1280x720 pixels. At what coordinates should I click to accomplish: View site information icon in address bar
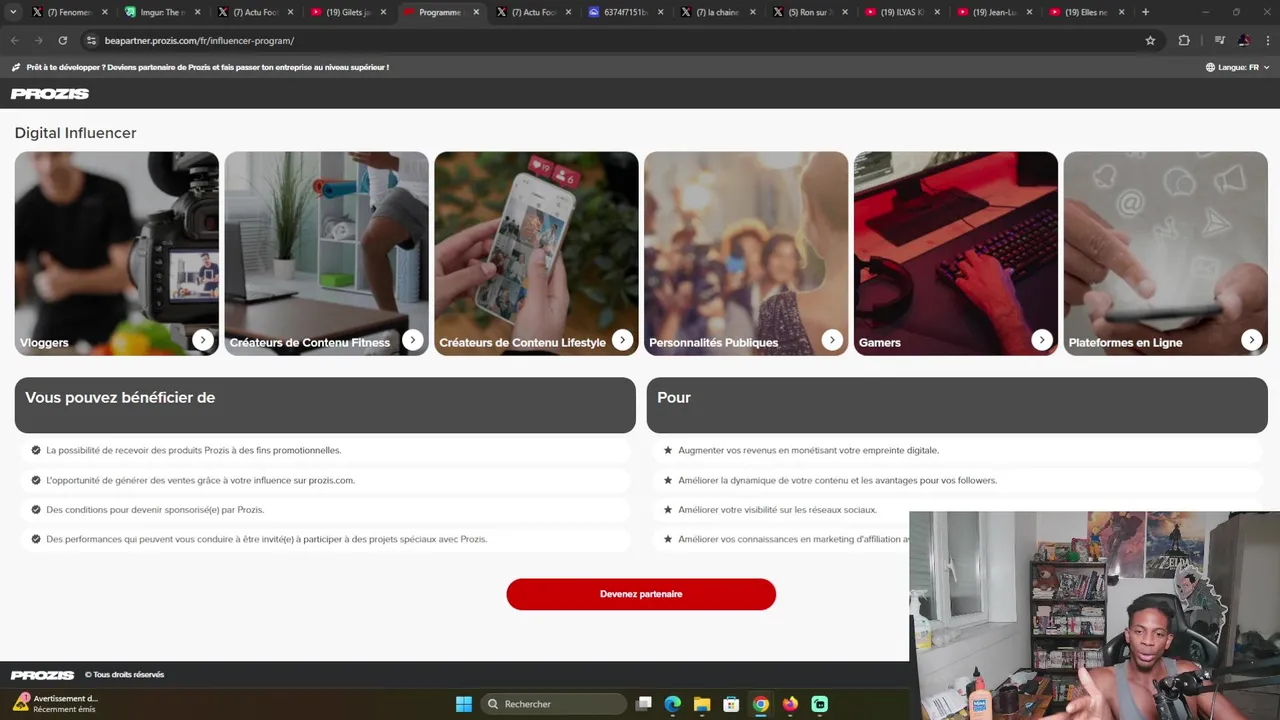[91, 41]
